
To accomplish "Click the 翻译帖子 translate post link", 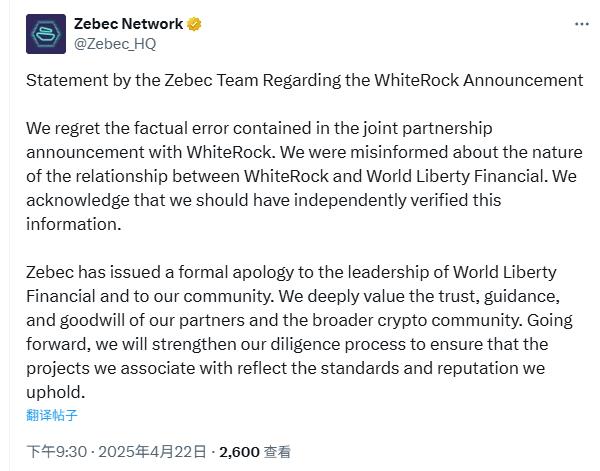I will (x=52, y=415).
